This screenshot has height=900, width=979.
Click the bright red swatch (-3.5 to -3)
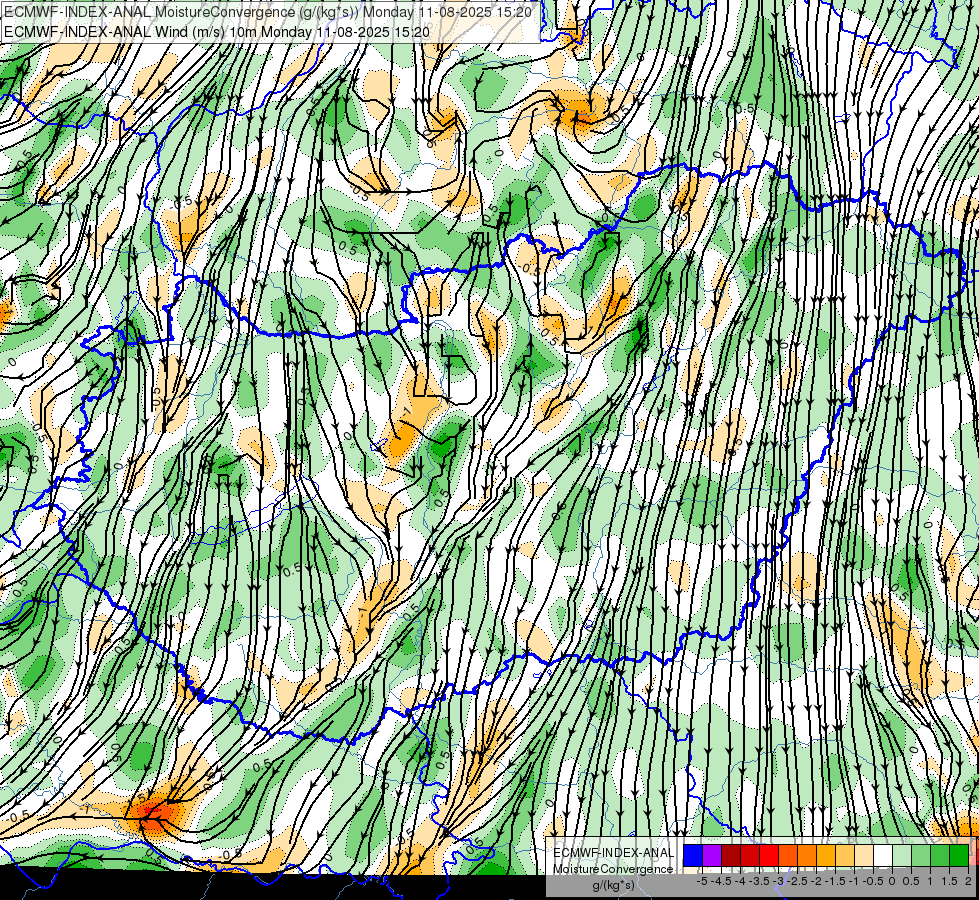[x=769, y=855]
